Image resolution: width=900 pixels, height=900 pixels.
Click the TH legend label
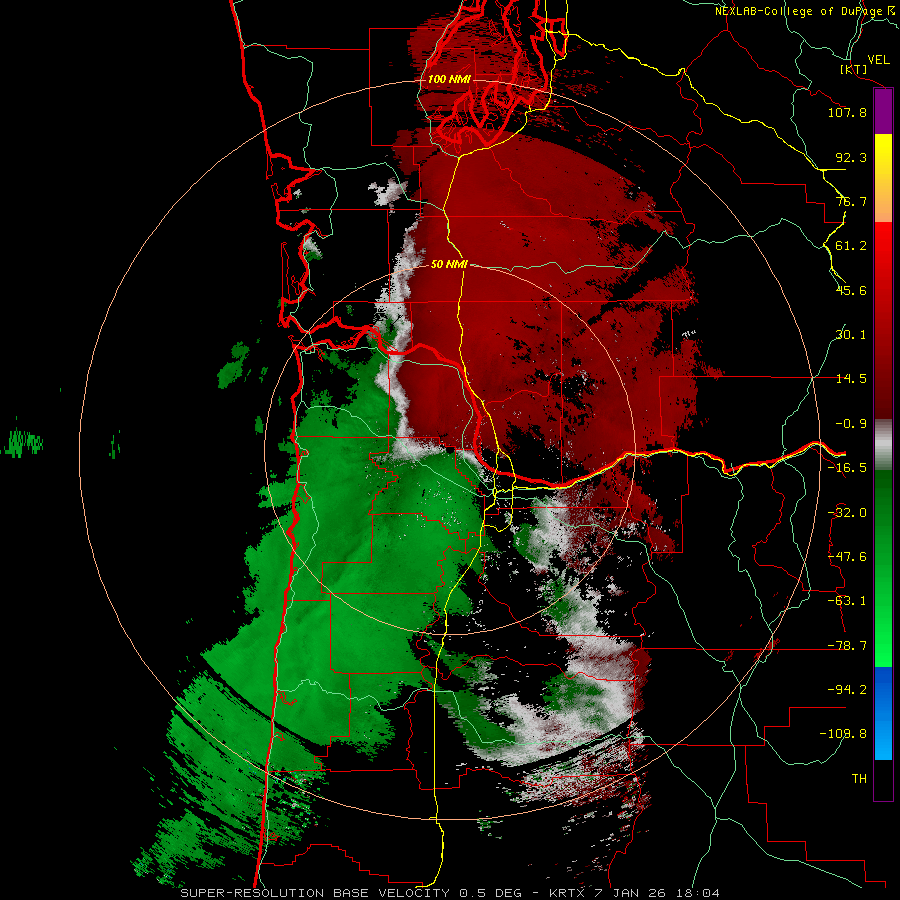click(859, 779)
